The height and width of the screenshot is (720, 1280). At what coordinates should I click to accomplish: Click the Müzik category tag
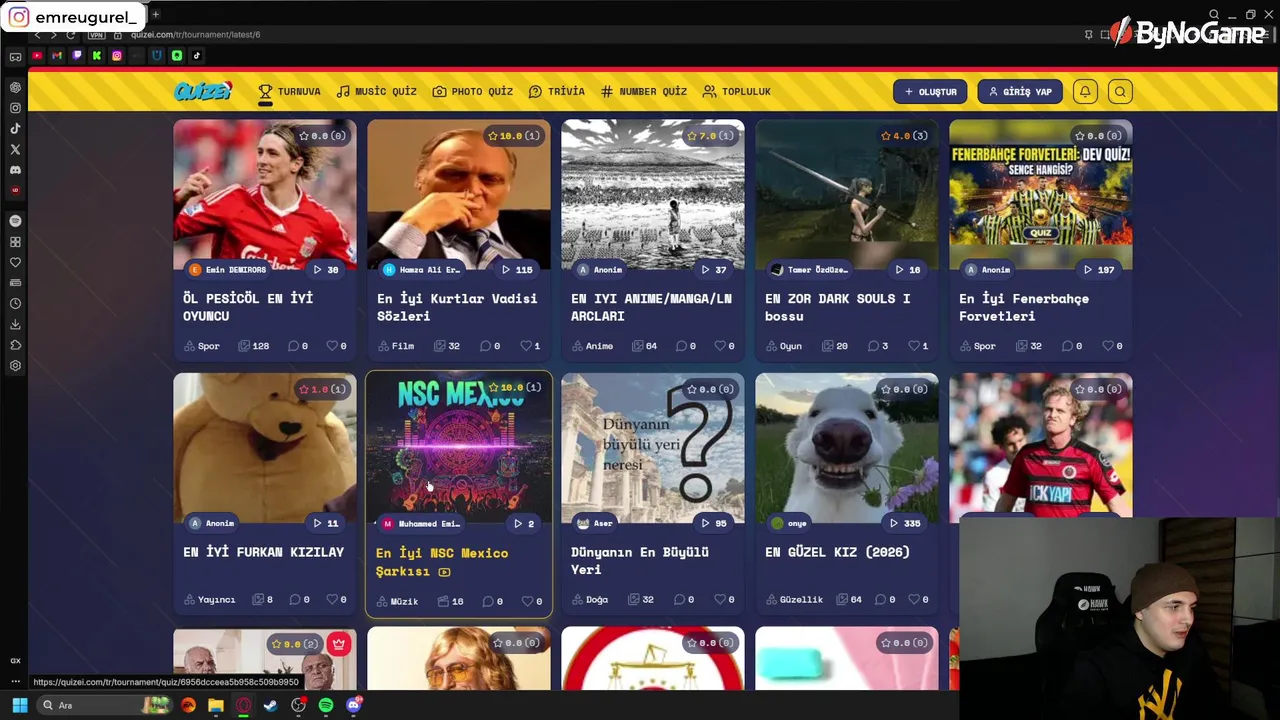tap(397, 601)
